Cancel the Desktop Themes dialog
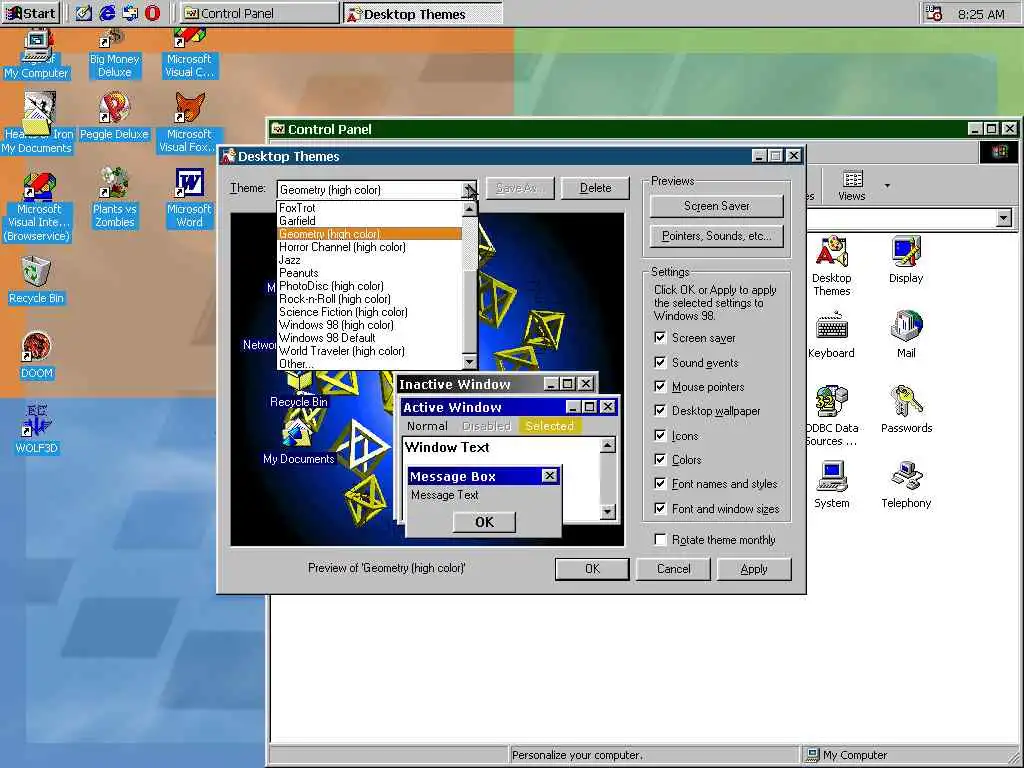Image resolution: width=1024 pixels, height=768 pixels. tap(673, 569)
